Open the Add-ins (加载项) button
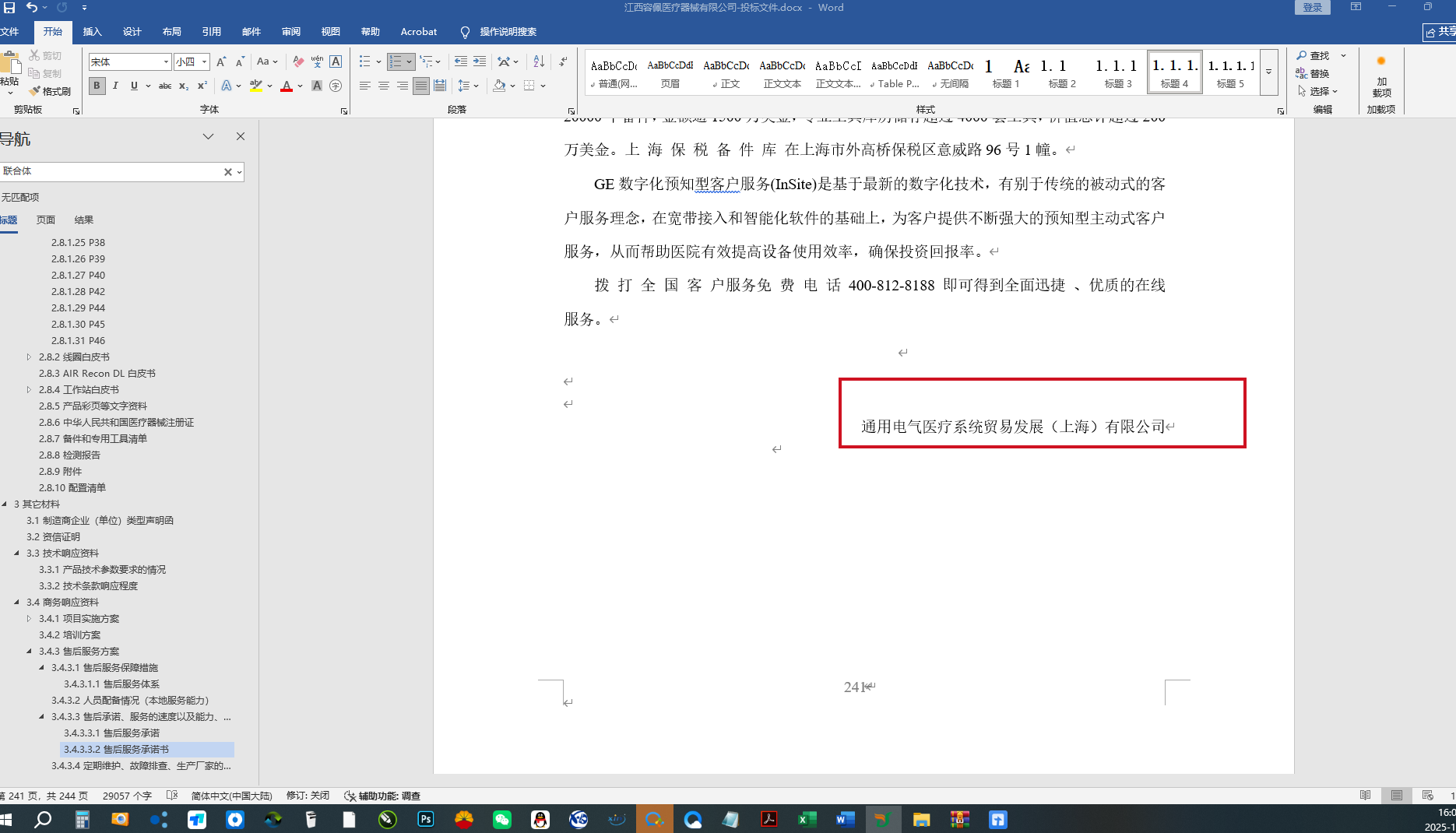Screen dimensions: 1456x833 click(1381, 76)
